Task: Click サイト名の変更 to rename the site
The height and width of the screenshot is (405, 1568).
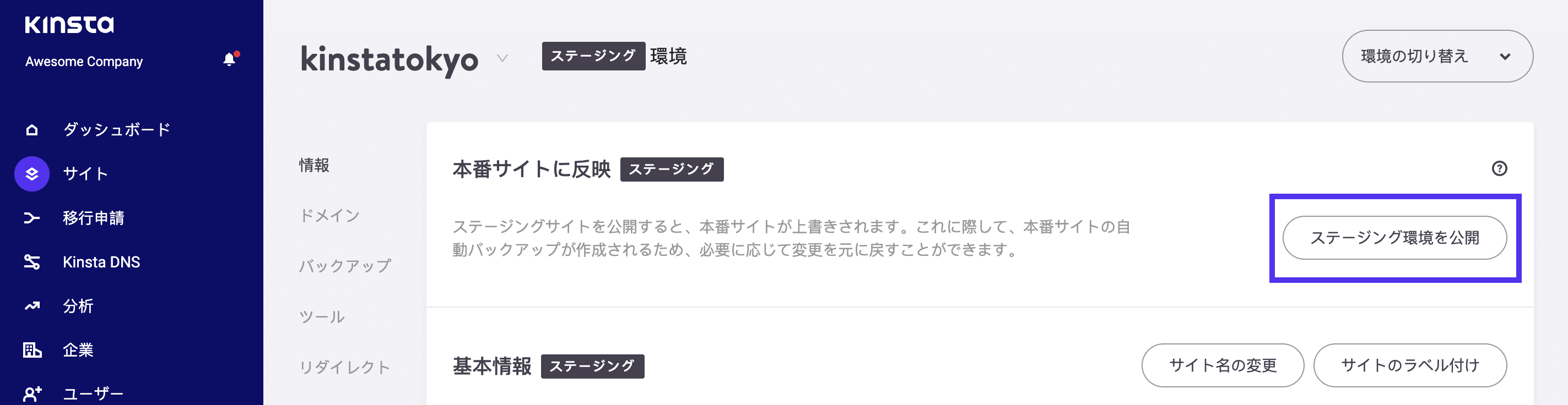Action: pos(1222,365)
